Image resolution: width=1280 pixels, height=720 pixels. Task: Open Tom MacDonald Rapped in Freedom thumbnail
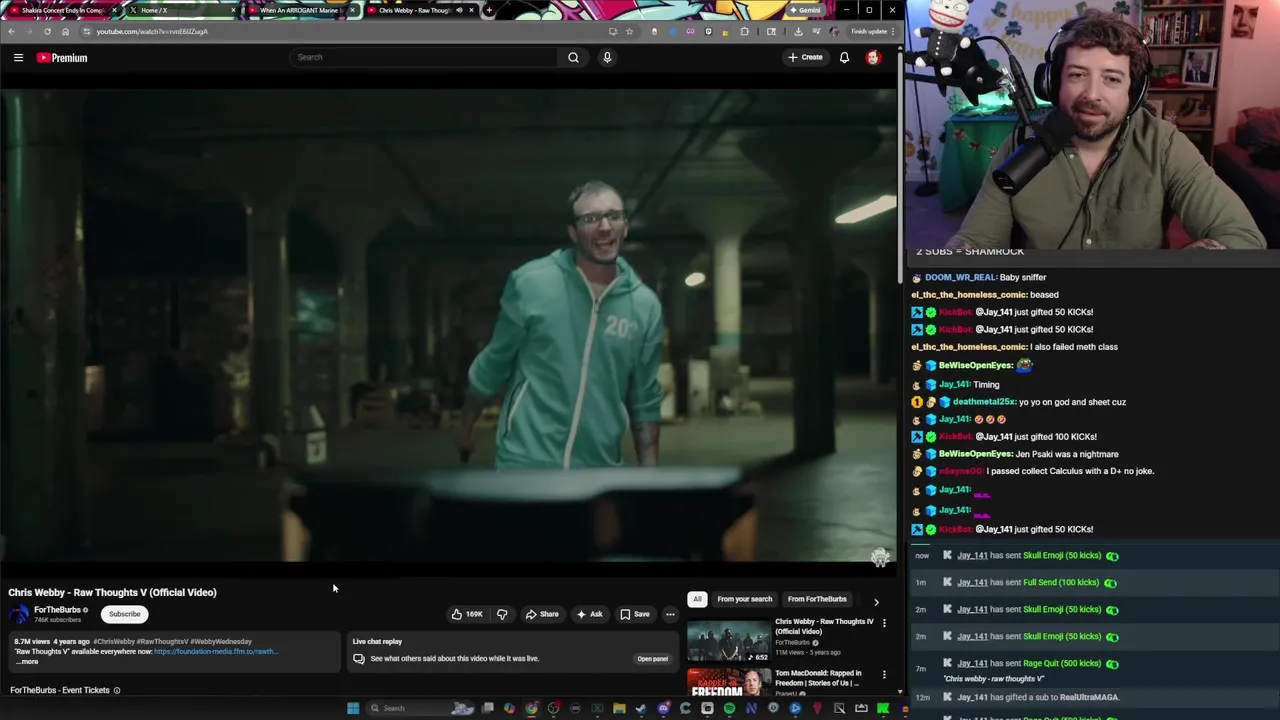[x=728, y=682]
